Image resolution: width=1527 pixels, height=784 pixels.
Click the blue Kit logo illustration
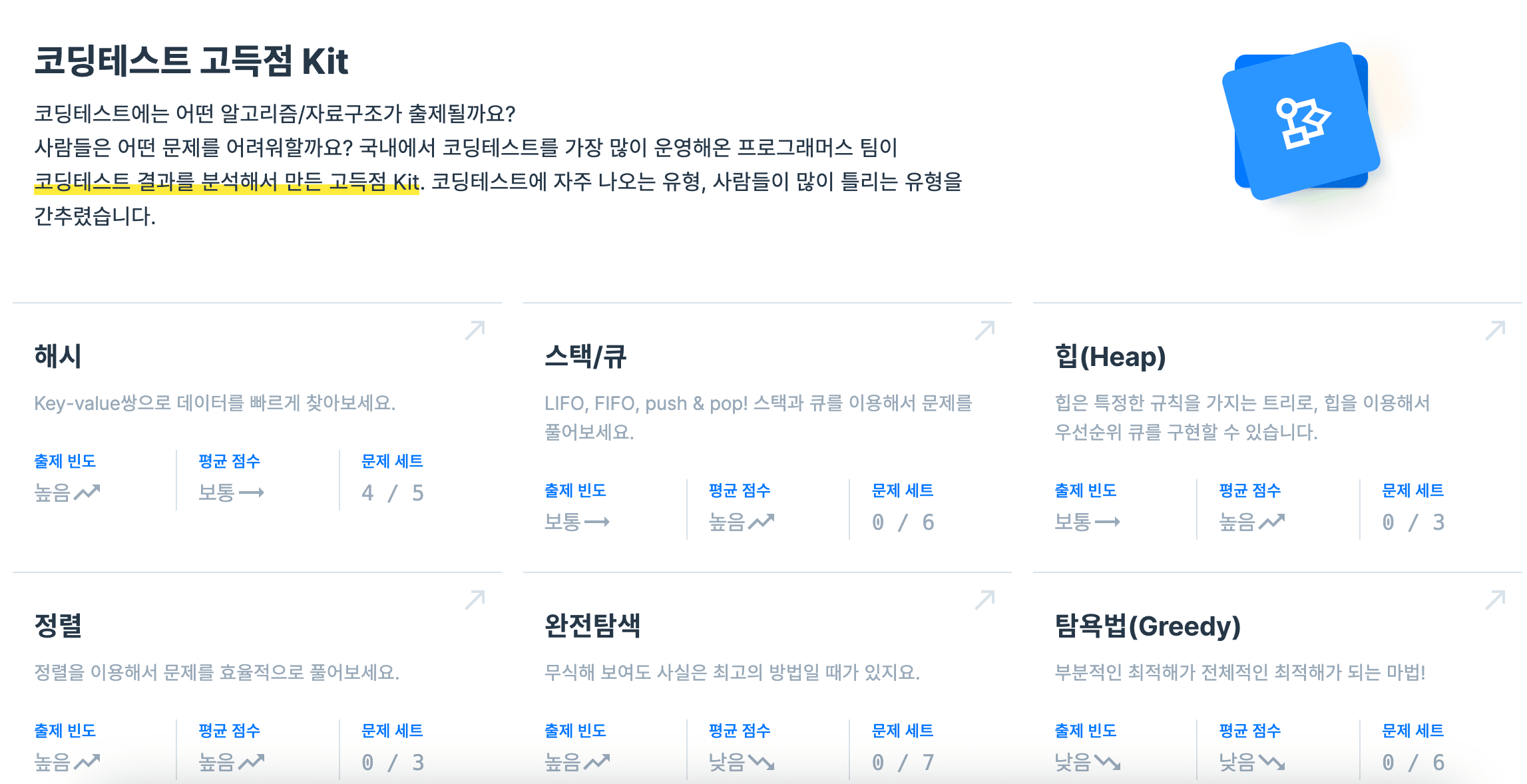point(1301,121)
